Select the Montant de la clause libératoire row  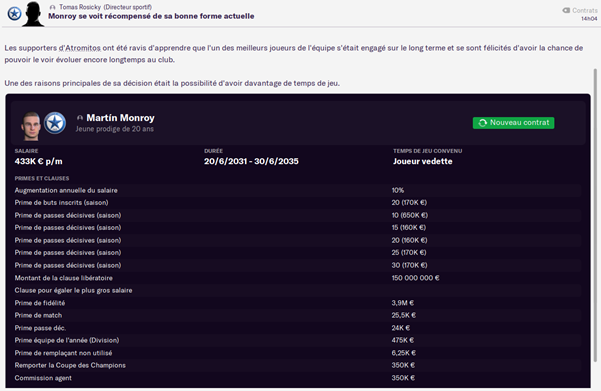[298, 278]
